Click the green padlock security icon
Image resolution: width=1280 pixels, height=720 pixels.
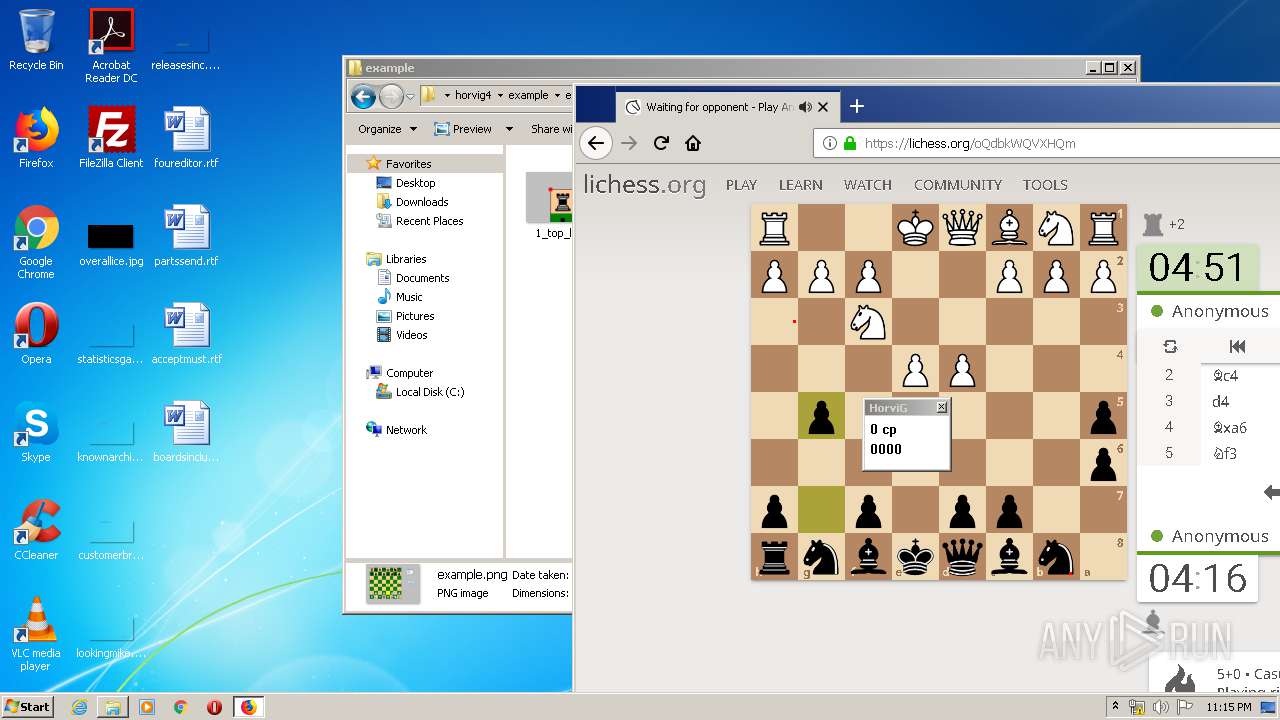tap(850, 143)
